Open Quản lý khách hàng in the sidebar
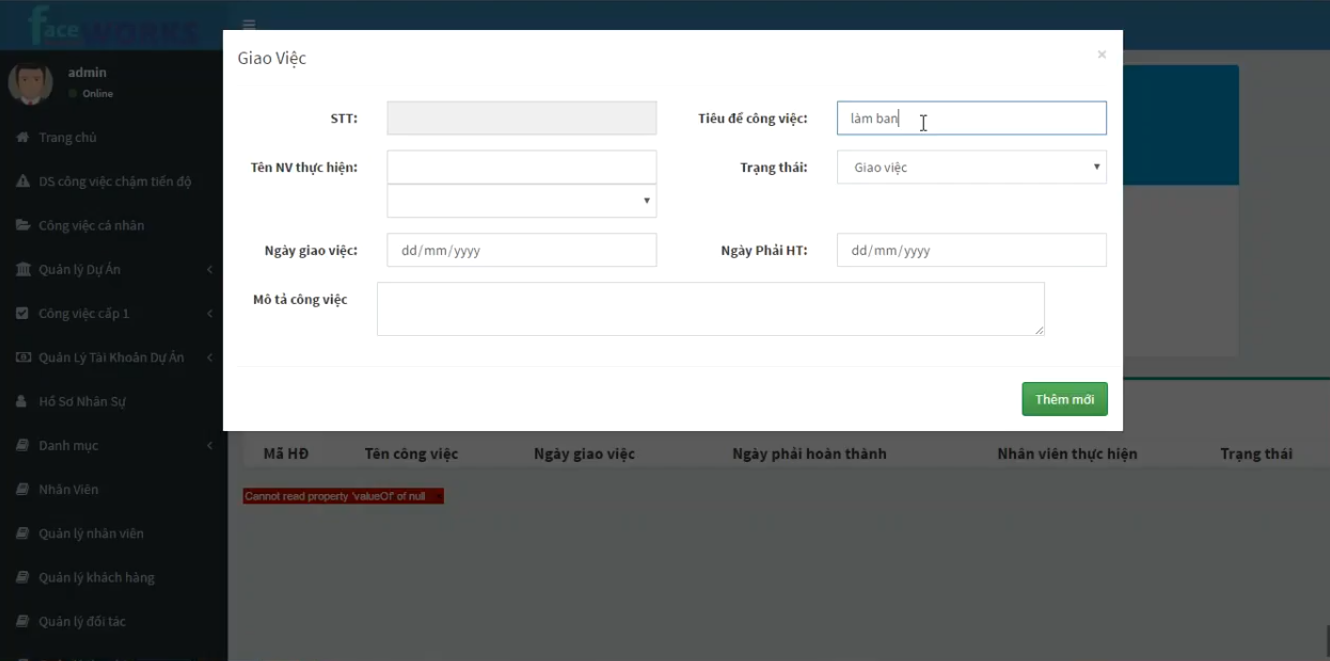 [x=96, y=578]
